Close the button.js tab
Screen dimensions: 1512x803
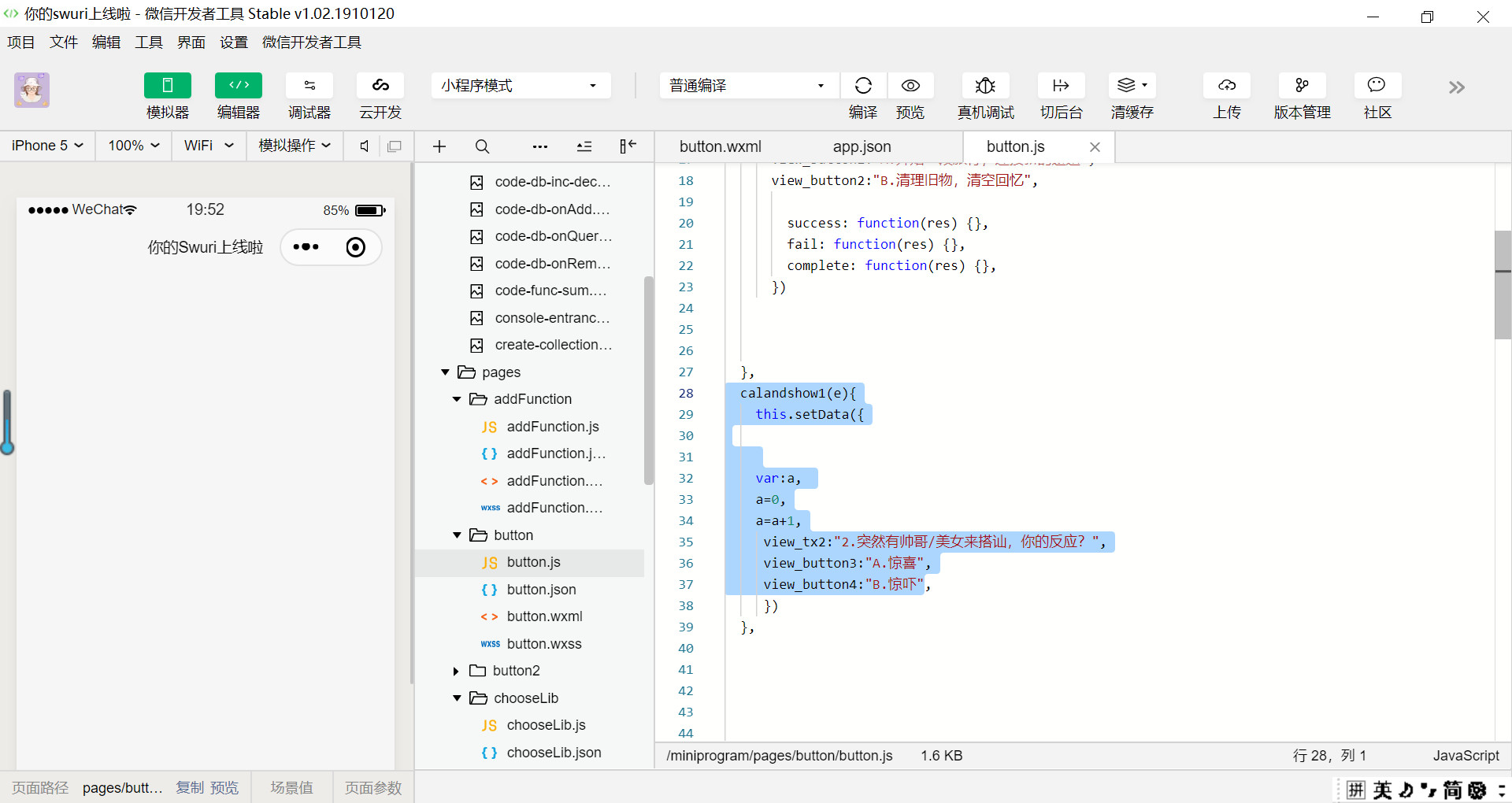(x=1095, y=147)
